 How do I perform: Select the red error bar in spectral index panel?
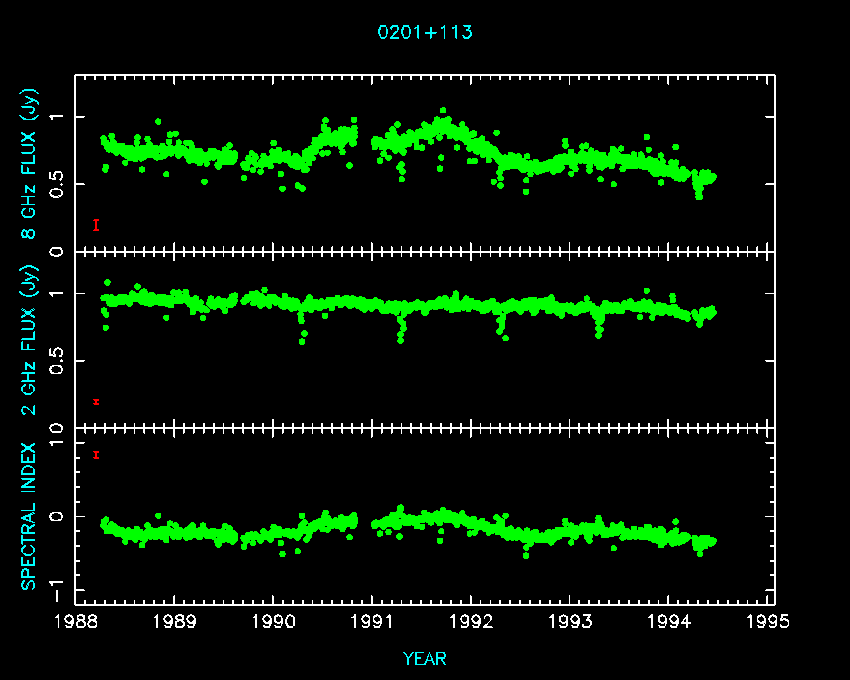[x=96, y=455]
